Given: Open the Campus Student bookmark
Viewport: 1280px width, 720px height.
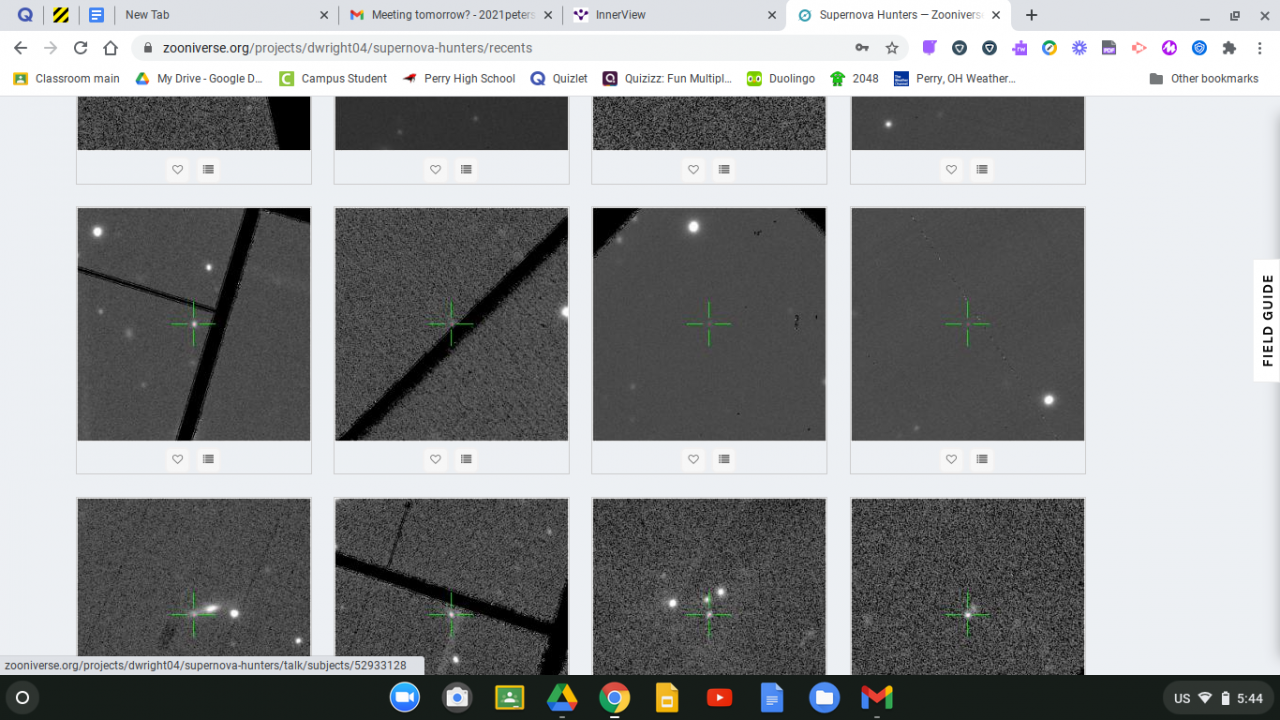Looking at the screenshot, I should coord(333,78).
